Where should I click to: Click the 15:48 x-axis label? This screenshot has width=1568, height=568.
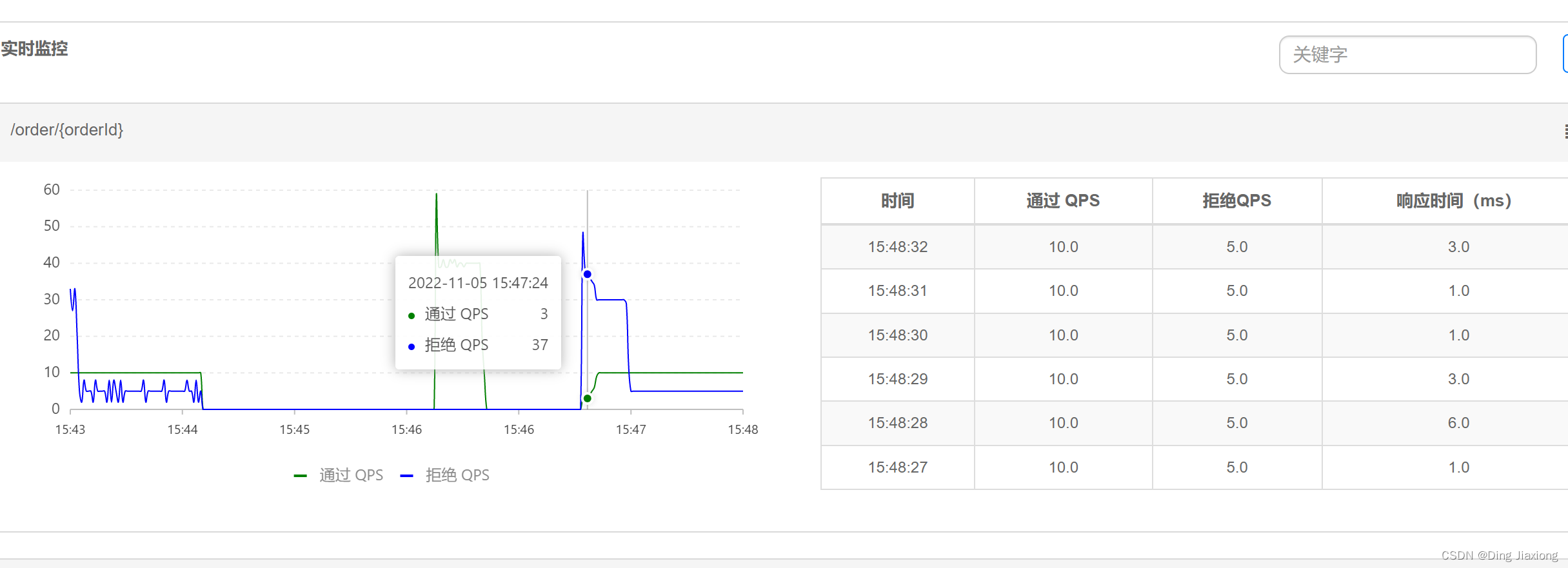[742, 429]
